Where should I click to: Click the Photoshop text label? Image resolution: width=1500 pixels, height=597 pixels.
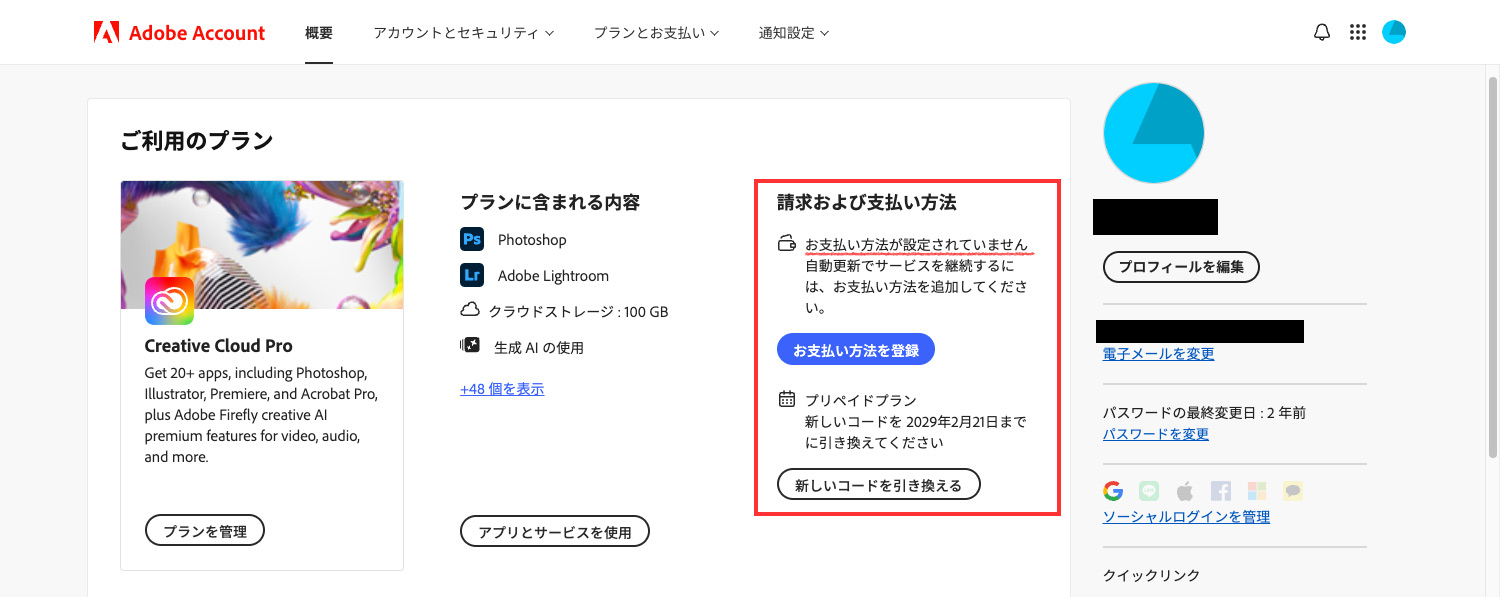(x=532, y=240)
